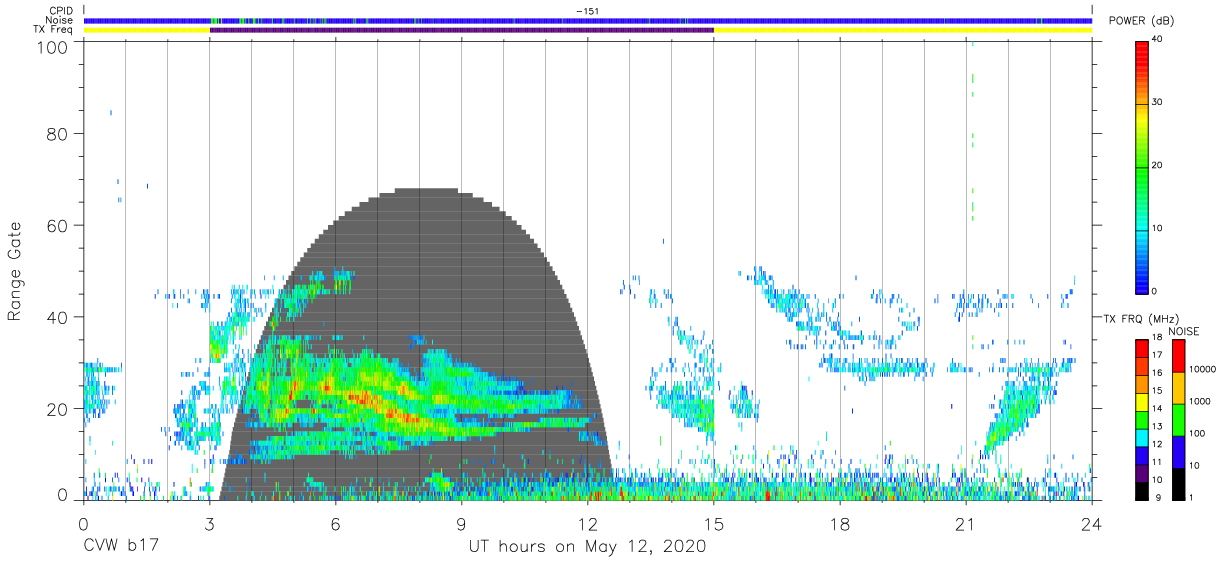
Task: Click the 'UT hours on May 12, 2020' label
Action: [588, 547]
